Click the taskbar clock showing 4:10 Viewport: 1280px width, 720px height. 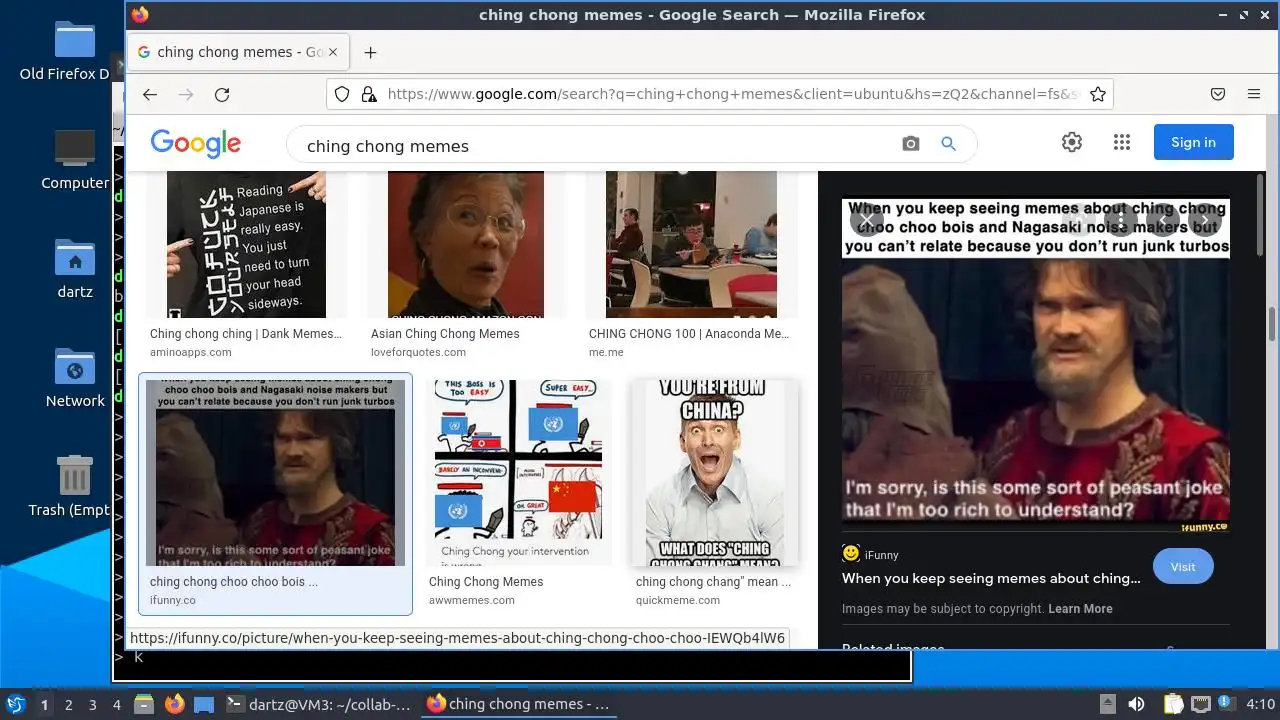(1261, 704)
